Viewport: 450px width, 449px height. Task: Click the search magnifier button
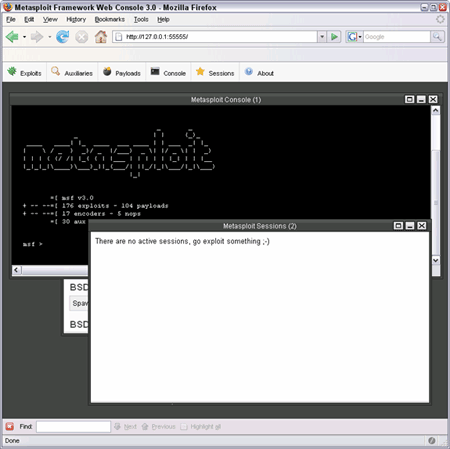[437, 37]
